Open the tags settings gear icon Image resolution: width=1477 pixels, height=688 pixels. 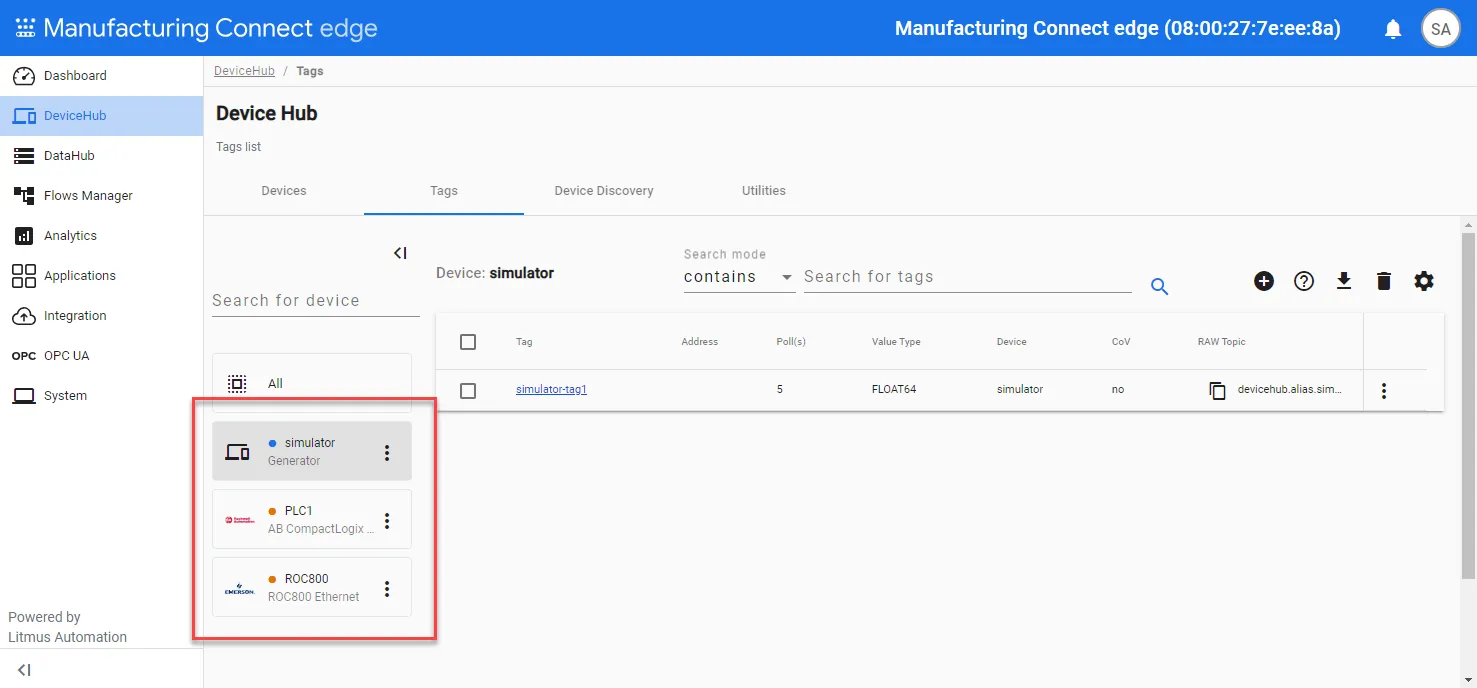1424,281
